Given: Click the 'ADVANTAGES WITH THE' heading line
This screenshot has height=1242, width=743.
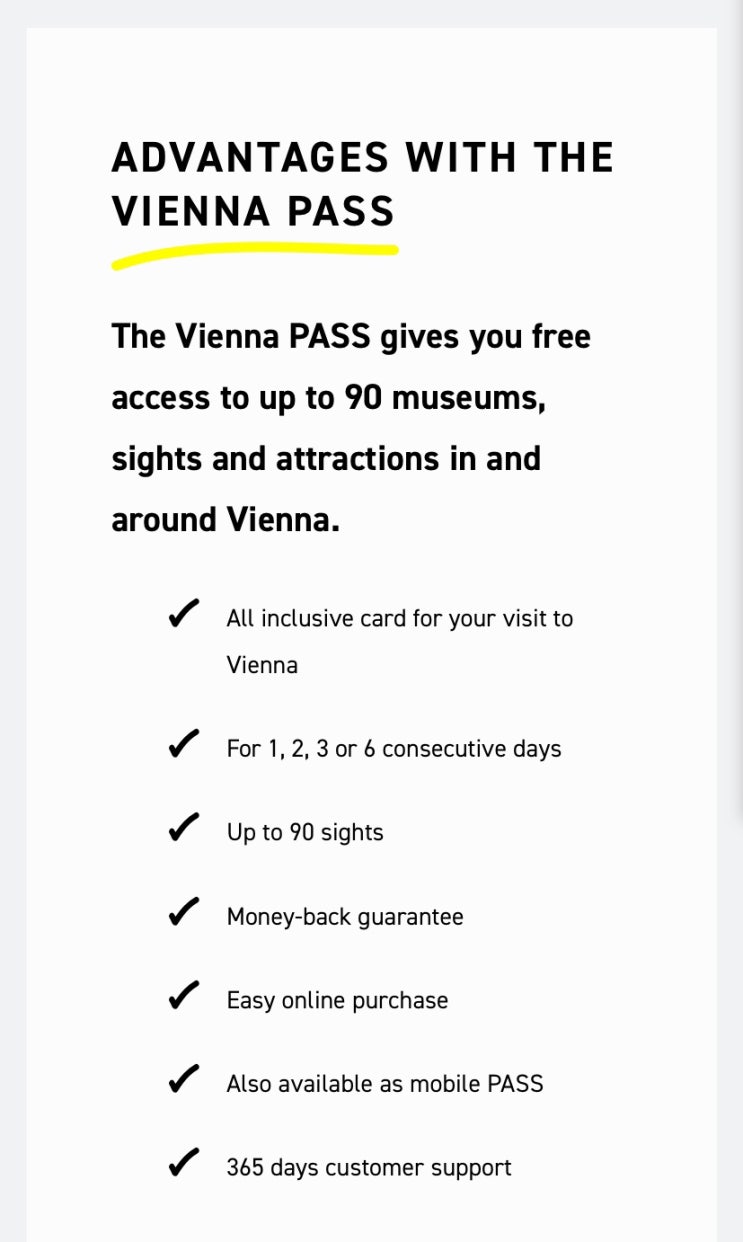Looking at the screenshot, I should point(362,158).
